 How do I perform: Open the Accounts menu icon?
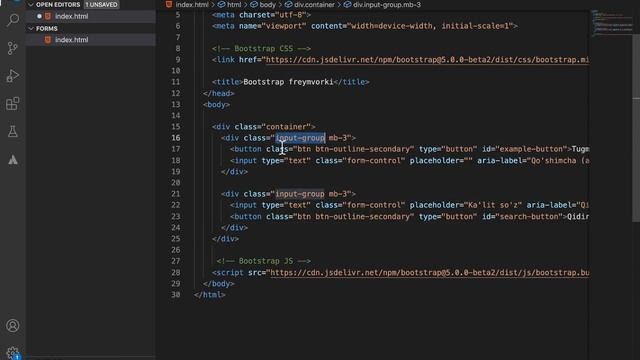[13, 326]
